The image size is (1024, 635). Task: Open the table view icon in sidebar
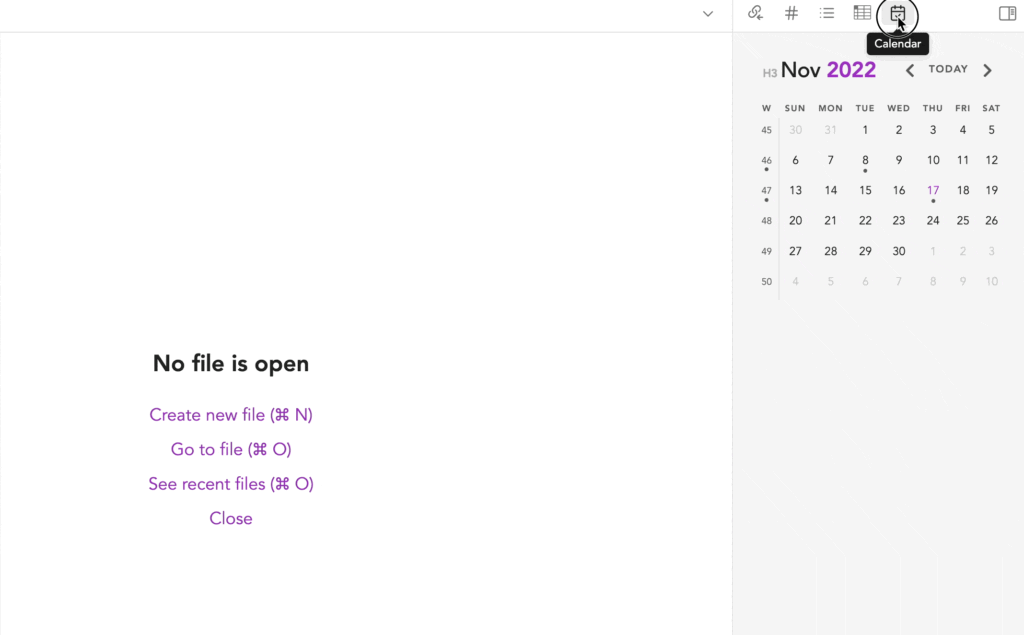click(862, 14)
